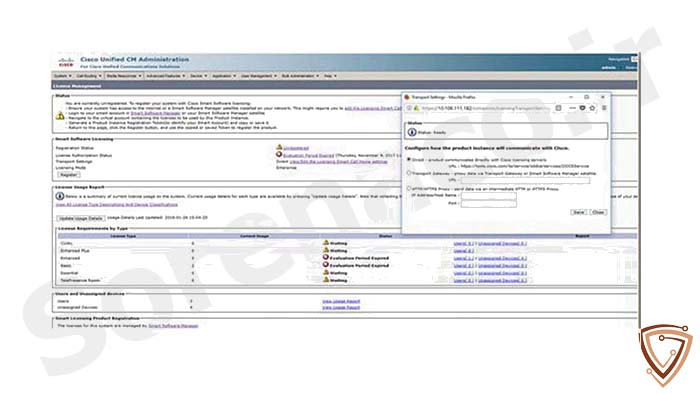Click site information icon in popup address bar
Screen dimensions: 700x394
(x=409, y=108)
